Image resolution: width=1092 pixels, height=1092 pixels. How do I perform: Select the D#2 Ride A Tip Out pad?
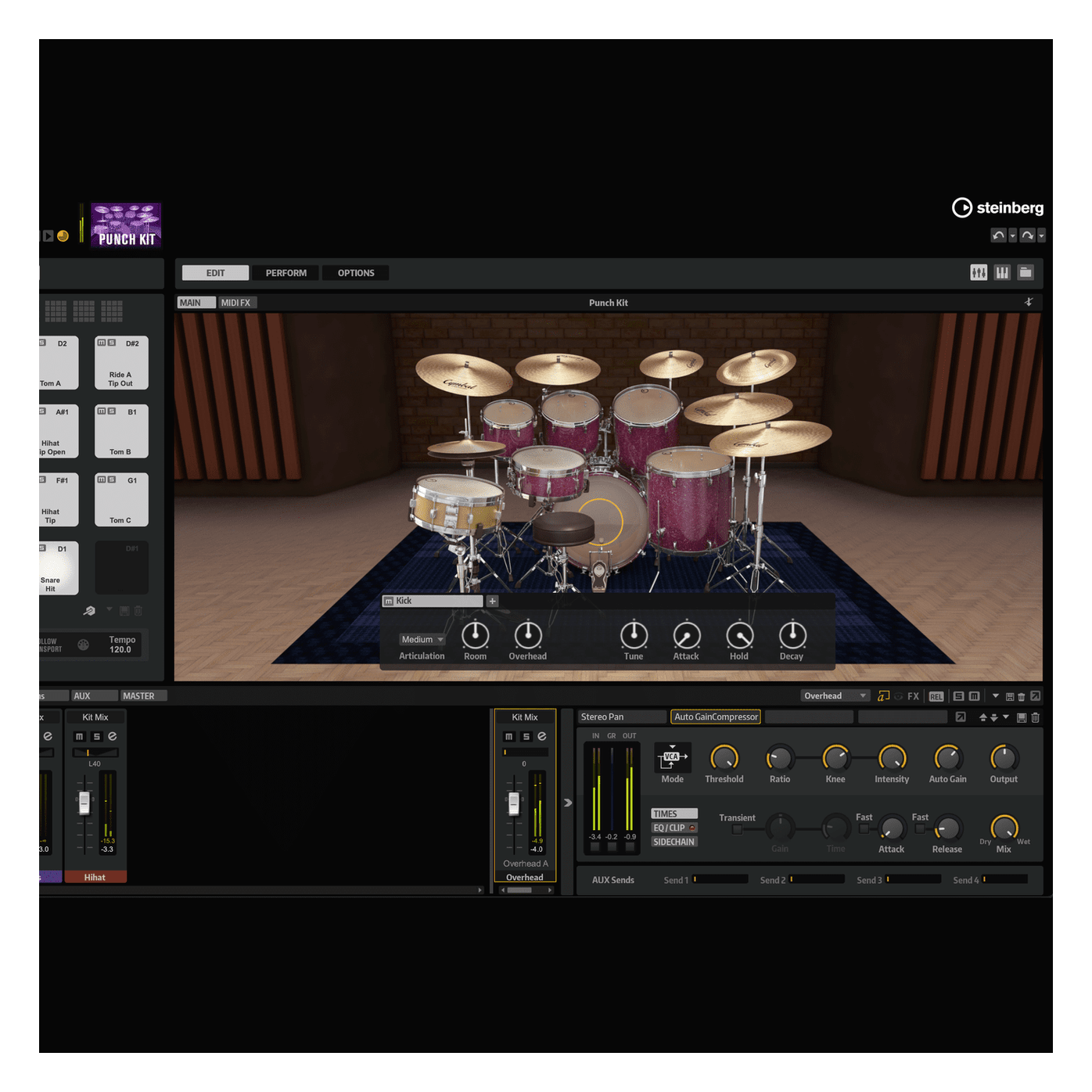[x=121, y=363]
